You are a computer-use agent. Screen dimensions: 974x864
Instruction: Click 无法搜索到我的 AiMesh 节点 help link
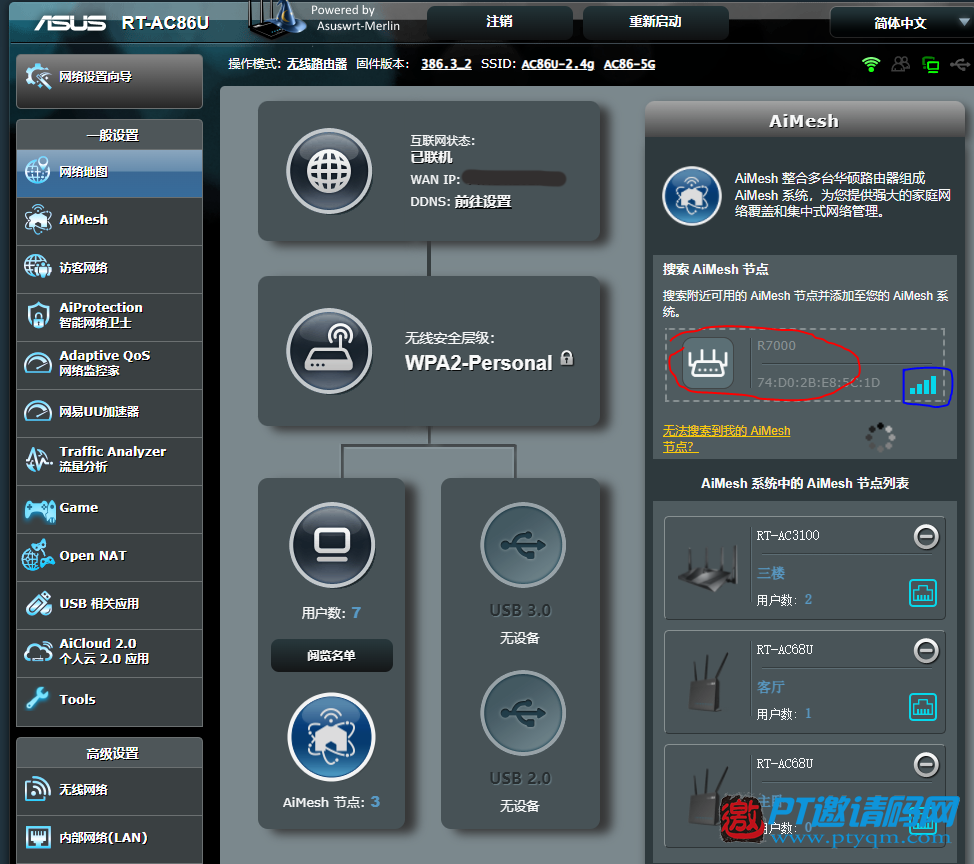(726, 439)
